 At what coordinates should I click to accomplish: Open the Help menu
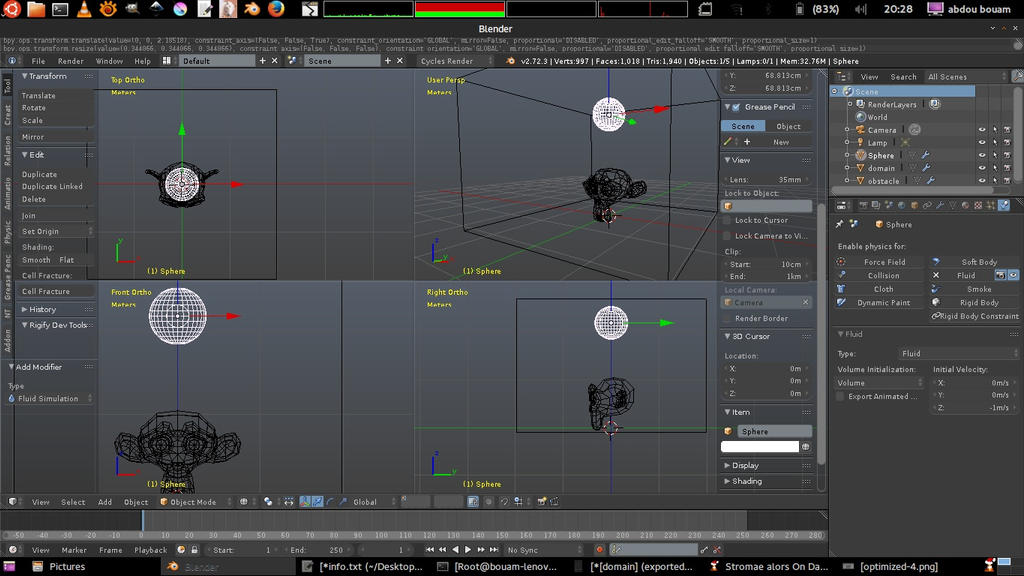coord(142,61)
